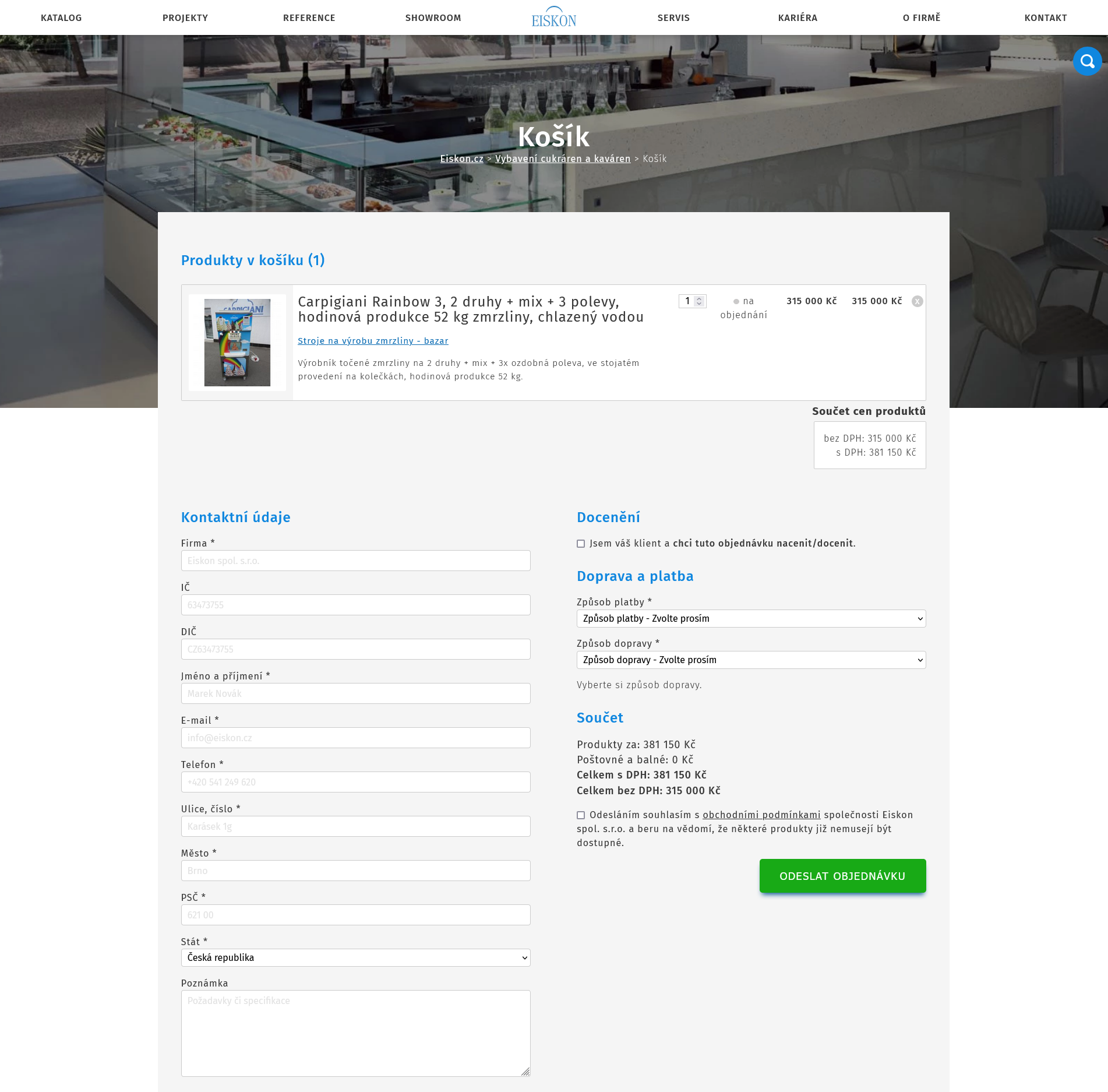Focus the PSČ input field
Image resolution: width=1108 pixels, height=1092 pixels.
coord(355,915)
